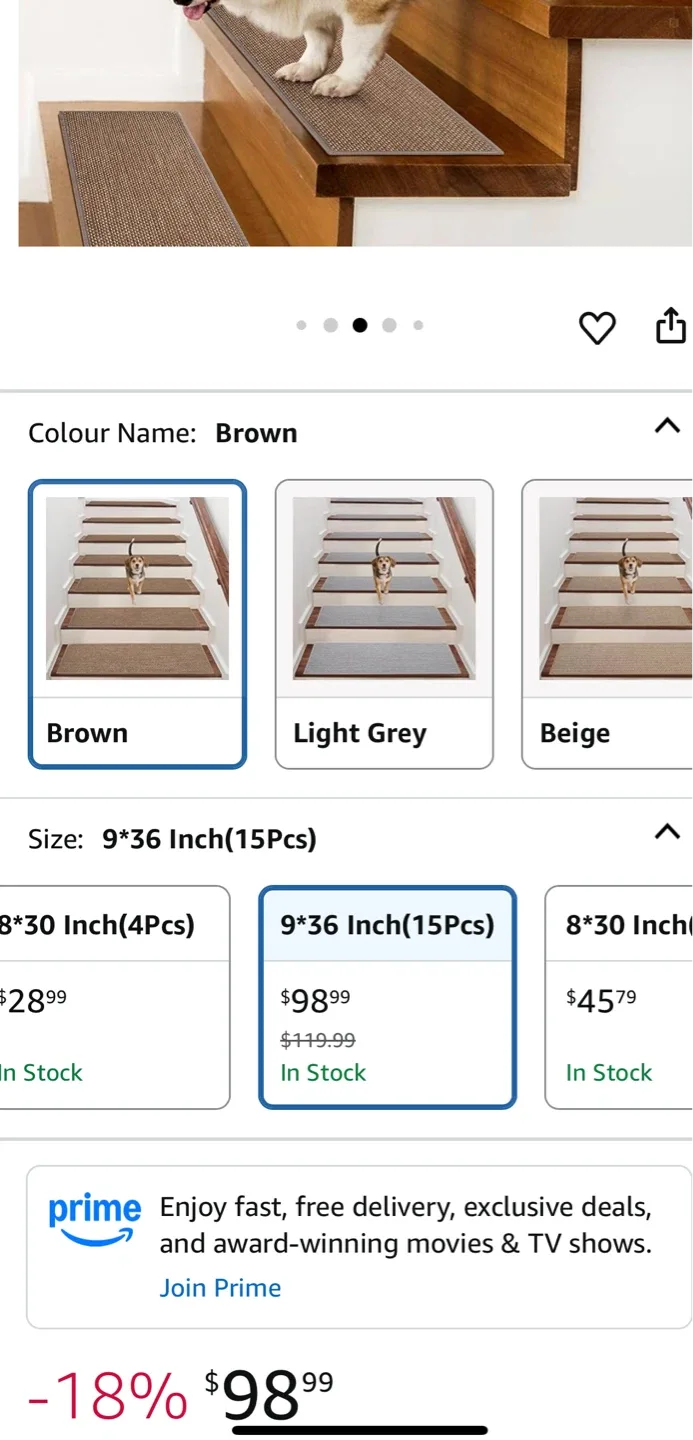Select the third carousel navigation dot
The height and width of the screenshot is (1440, 693).
[360, 325]
